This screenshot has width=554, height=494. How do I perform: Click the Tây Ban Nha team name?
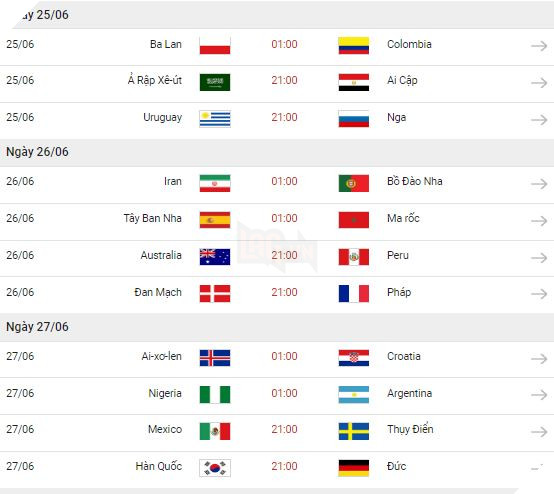point(153,218)
